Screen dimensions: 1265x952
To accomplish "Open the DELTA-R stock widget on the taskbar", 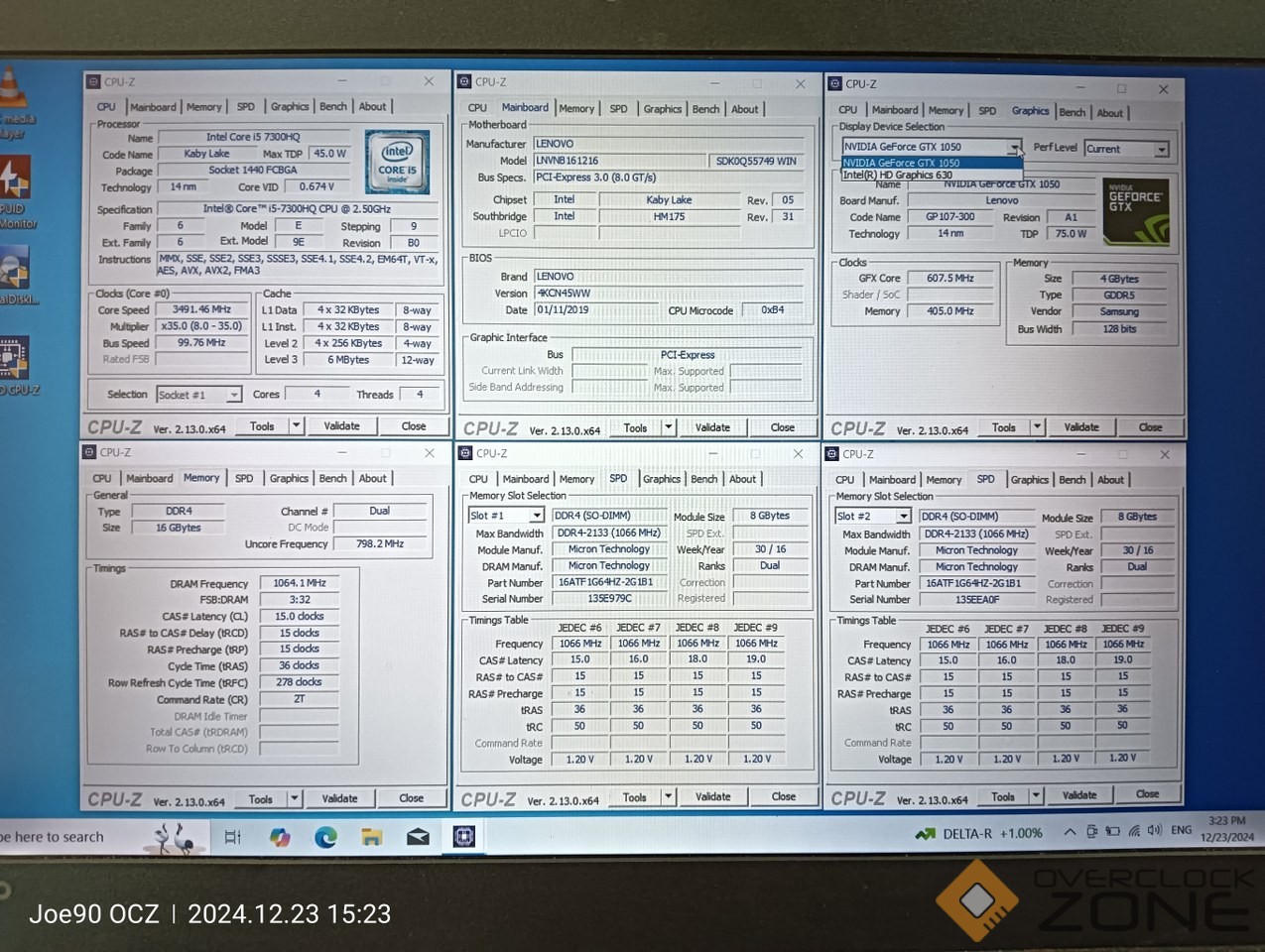I will pos(978,833).
